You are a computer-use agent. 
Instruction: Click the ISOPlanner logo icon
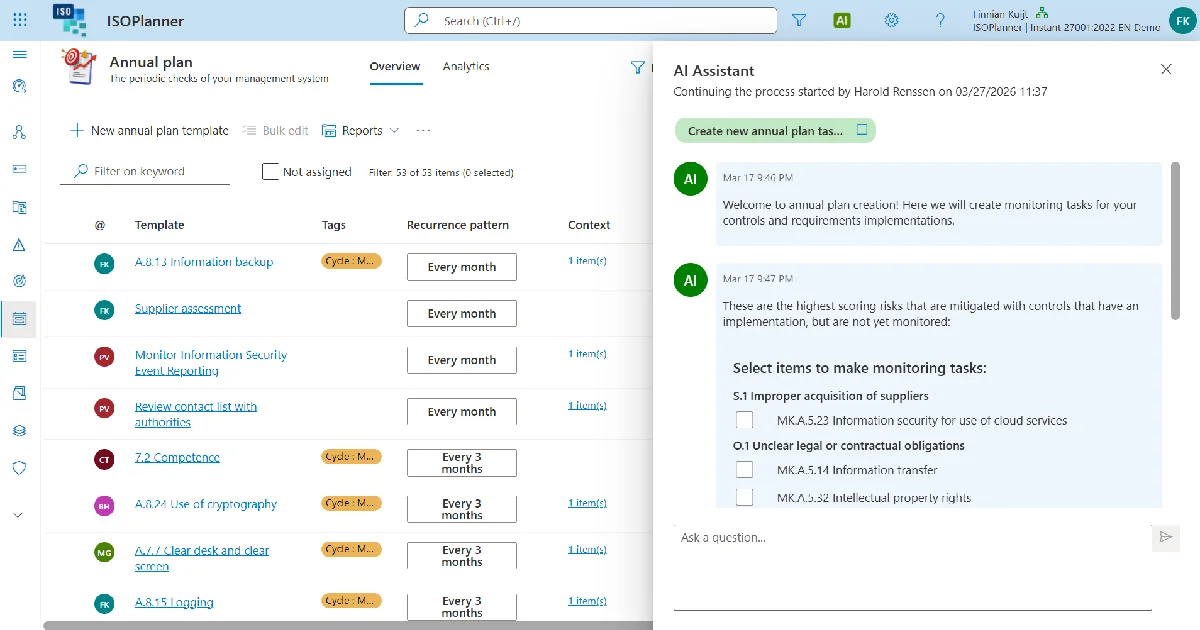[x=68, y=20]
